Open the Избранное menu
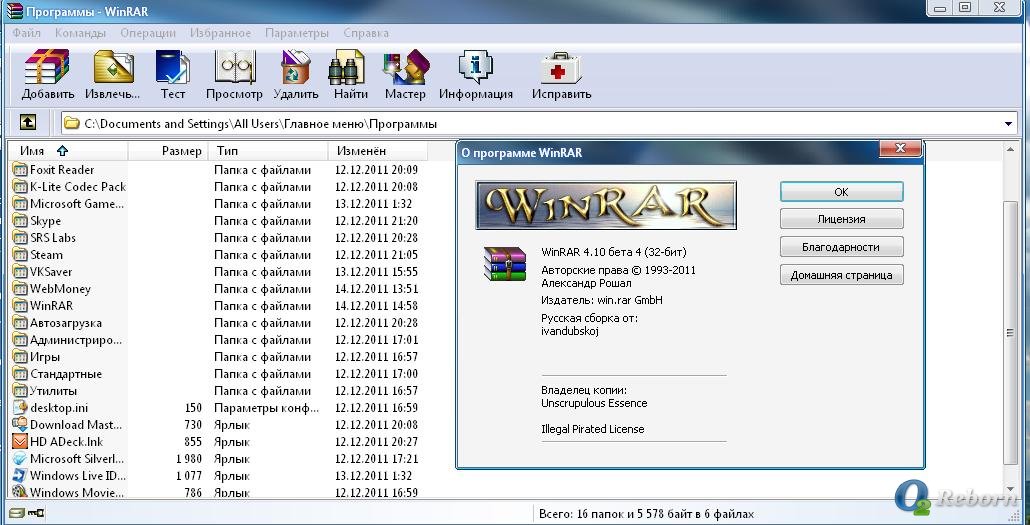The width and height of the screenshot is (1030, 525). [x=221, y=33]
